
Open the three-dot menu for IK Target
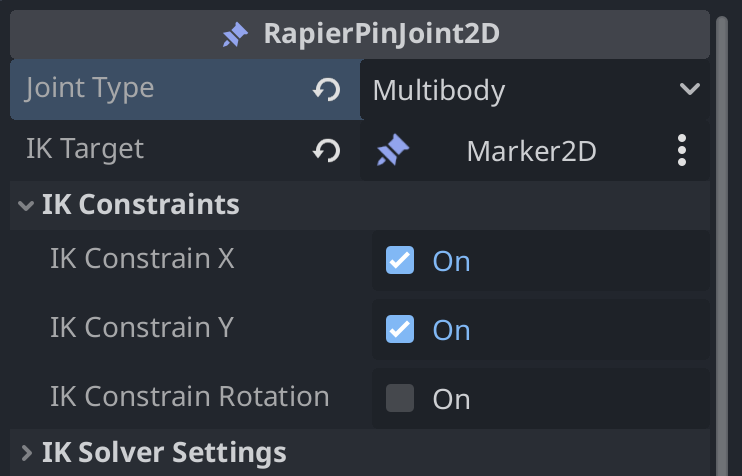point(682,151)
